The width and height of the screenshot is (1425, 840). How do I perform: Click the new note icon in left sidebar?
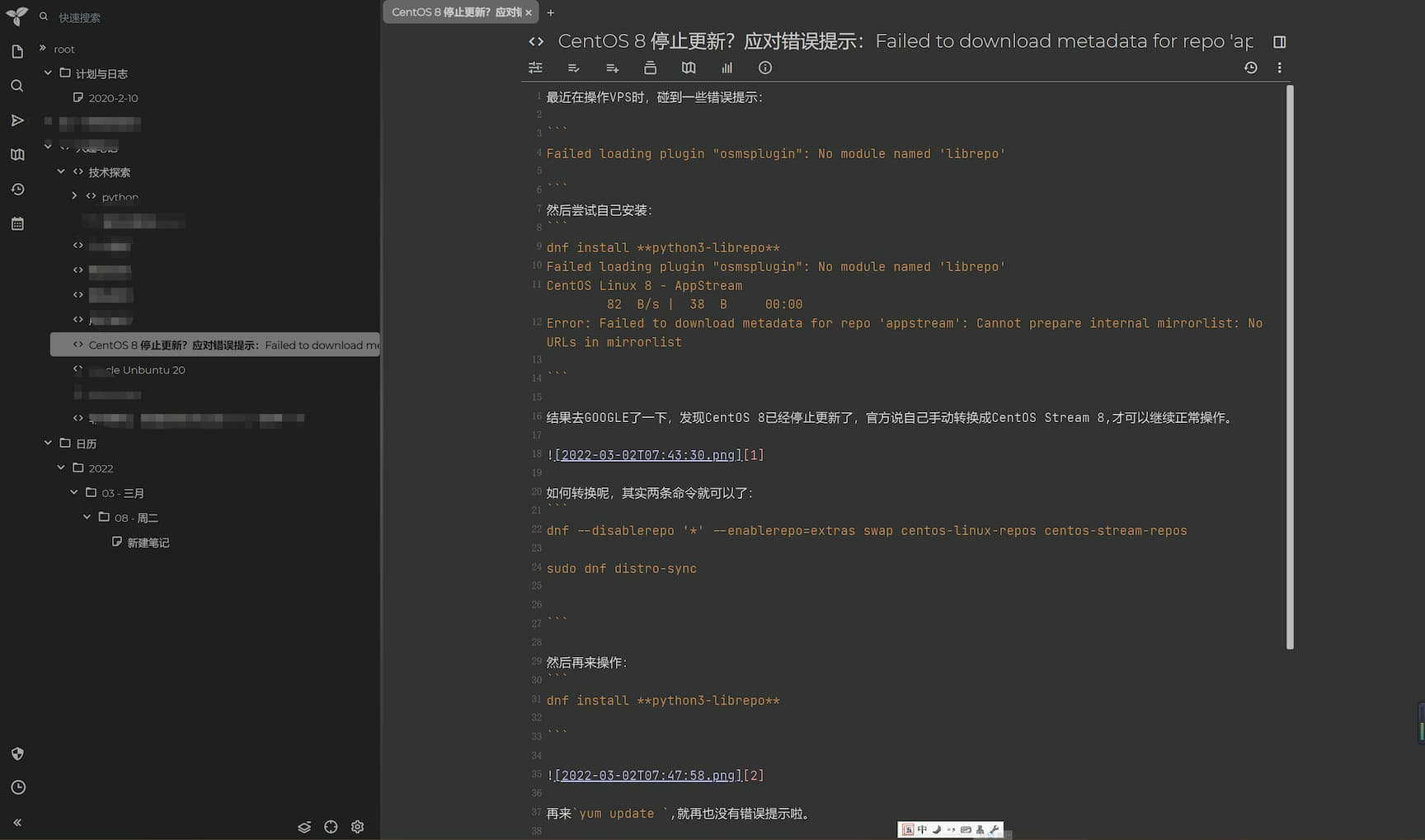(x=17, y=52)
